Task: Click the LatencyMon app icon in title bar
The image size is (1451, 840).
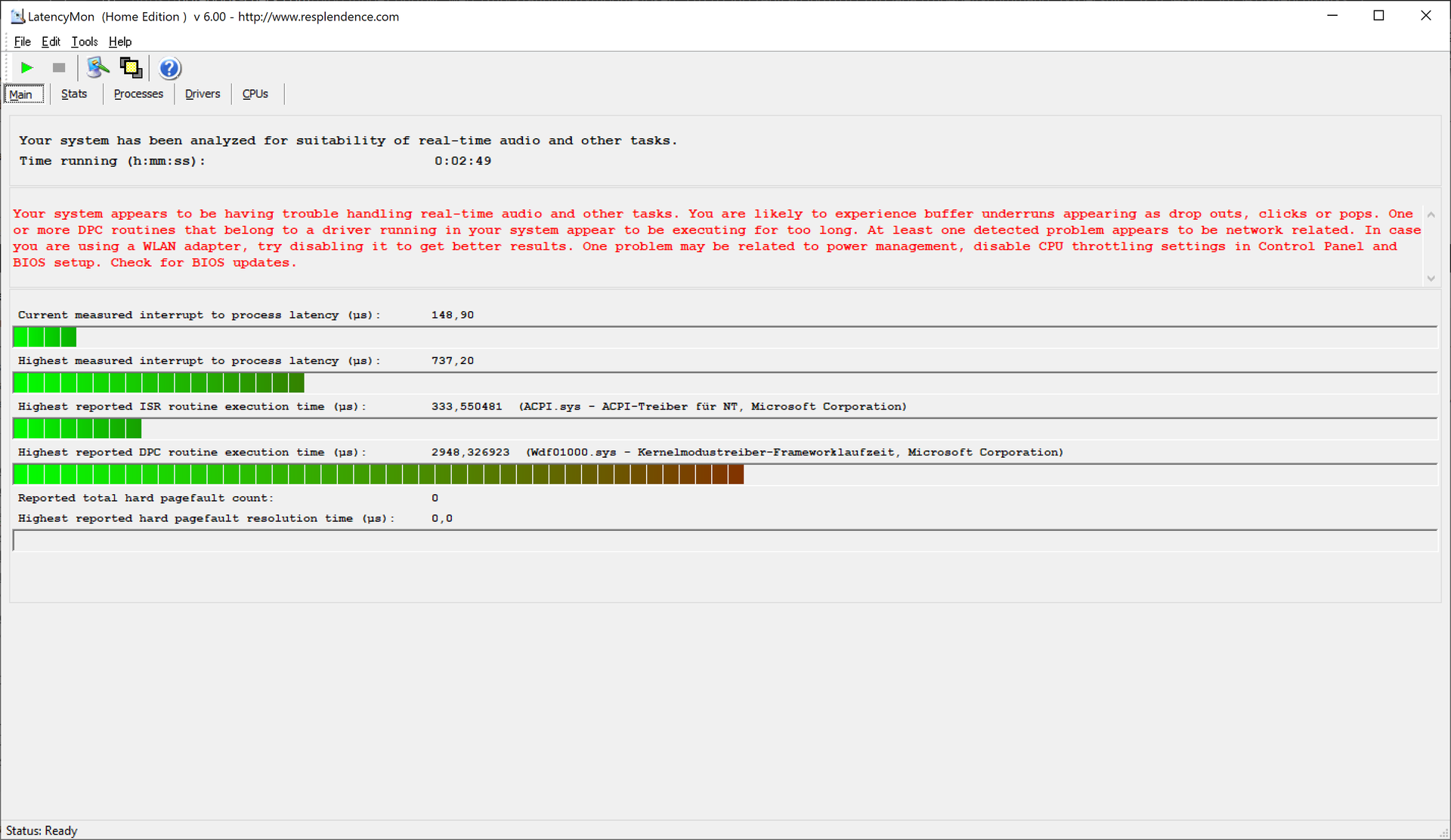Action: [17, 16]
